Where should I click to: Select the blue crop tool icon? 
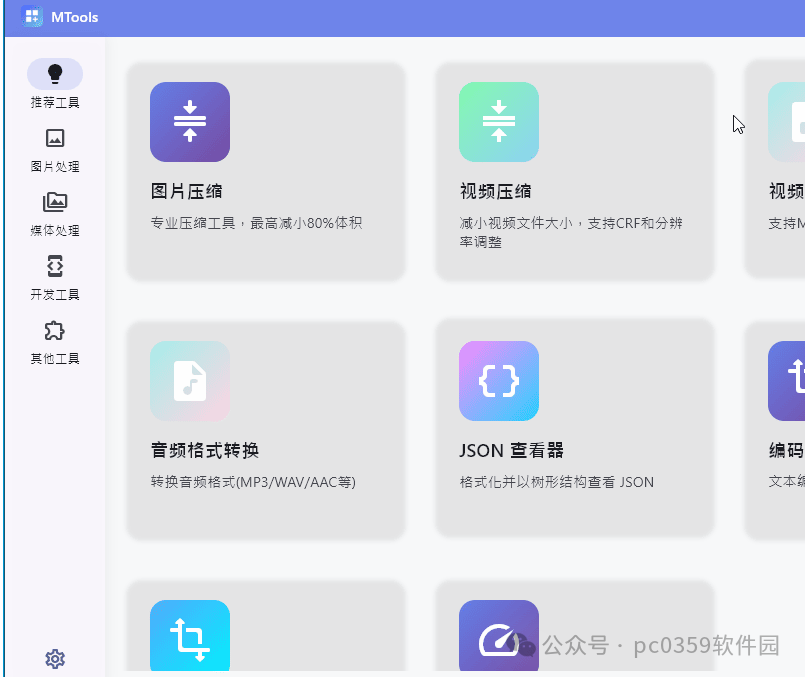(x=190, y=637)
